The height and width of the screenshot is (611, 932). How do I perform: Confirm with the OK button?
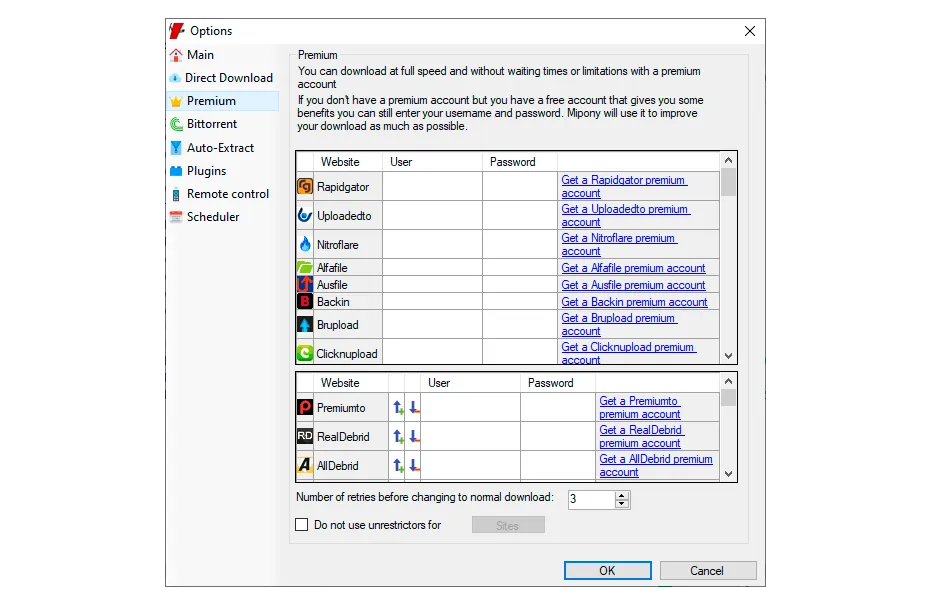pos(607,571)
